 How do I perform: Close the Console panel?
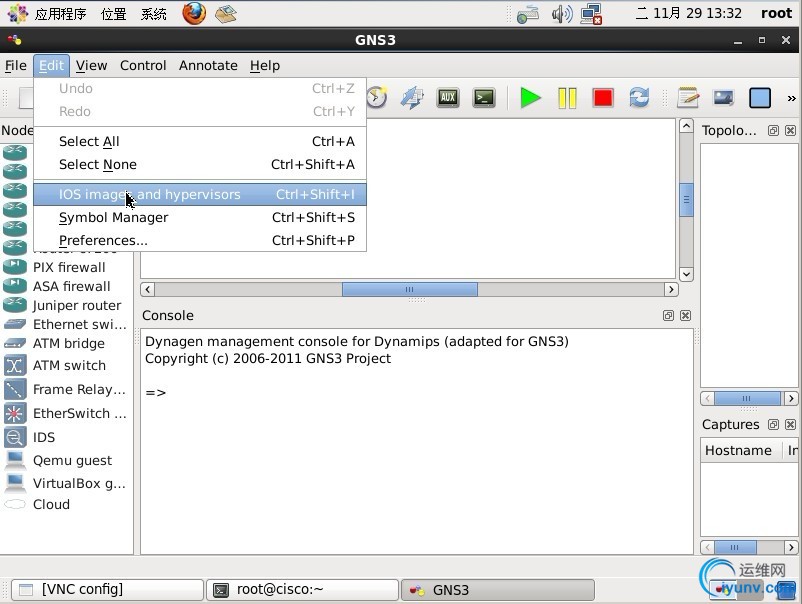[685, 316]
